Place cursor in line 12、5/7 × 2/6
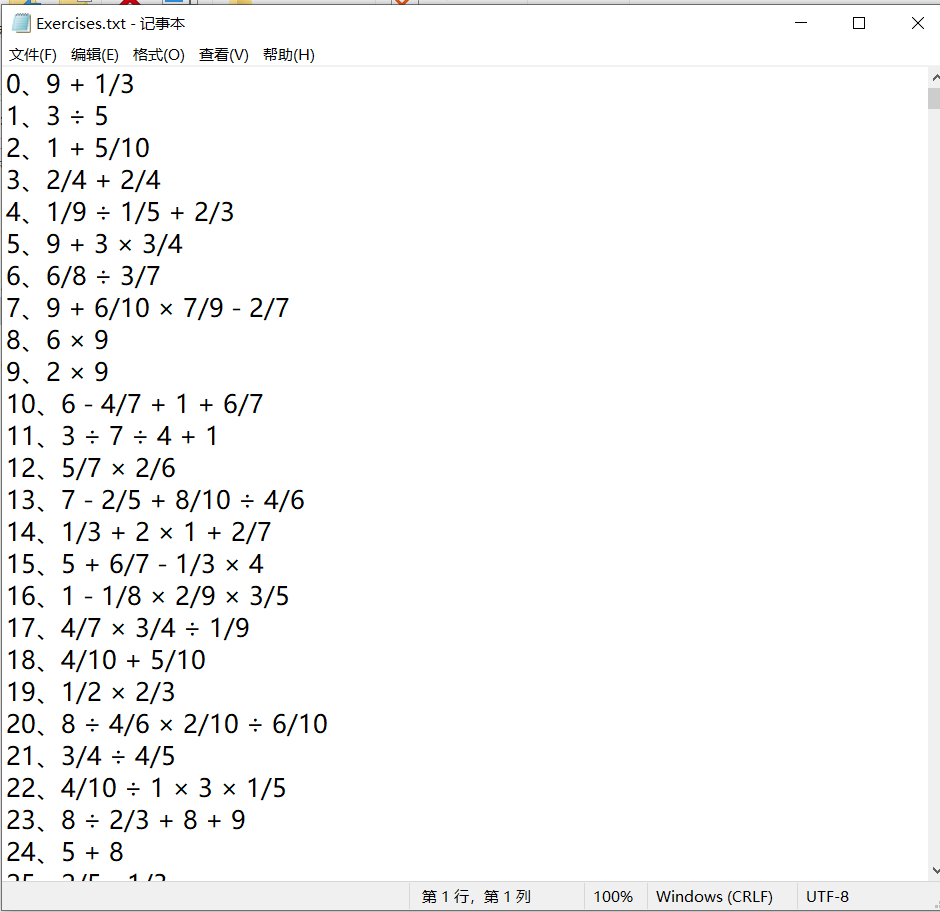Viewport: 940px width, 912px height. tap(91, 468)
